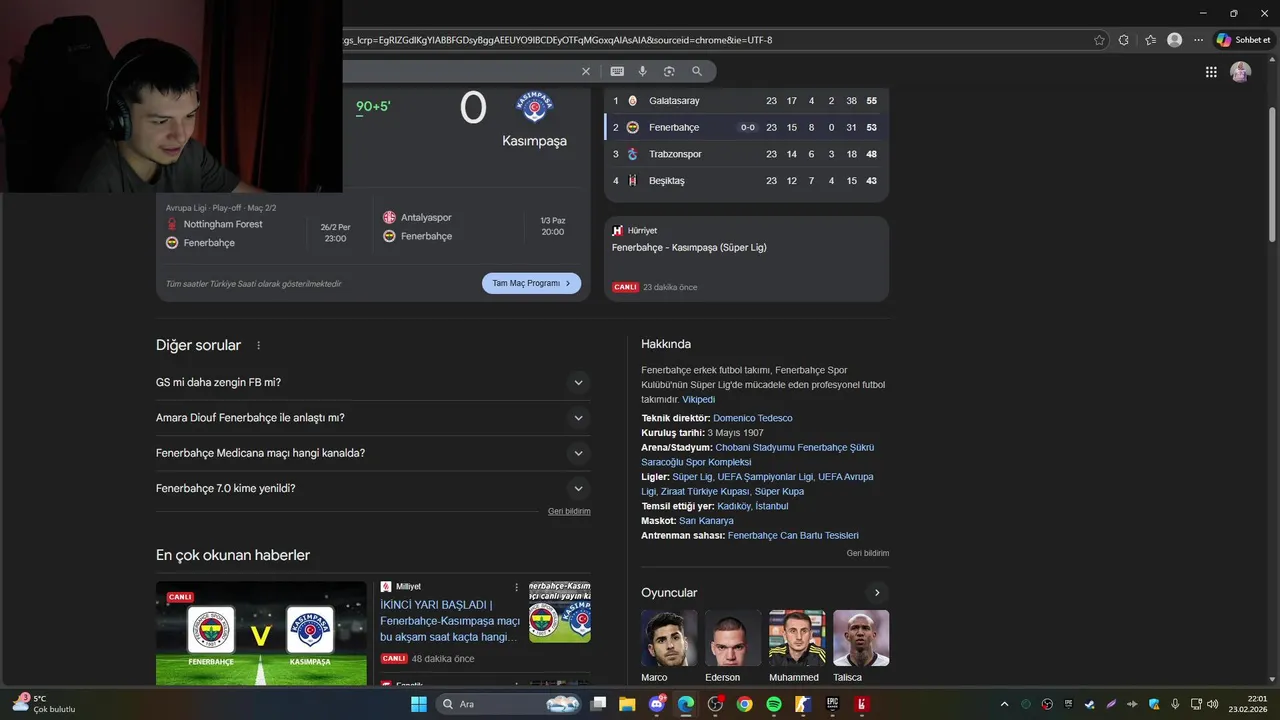Open Copilot Sohbet et chat

[1243, 40]
